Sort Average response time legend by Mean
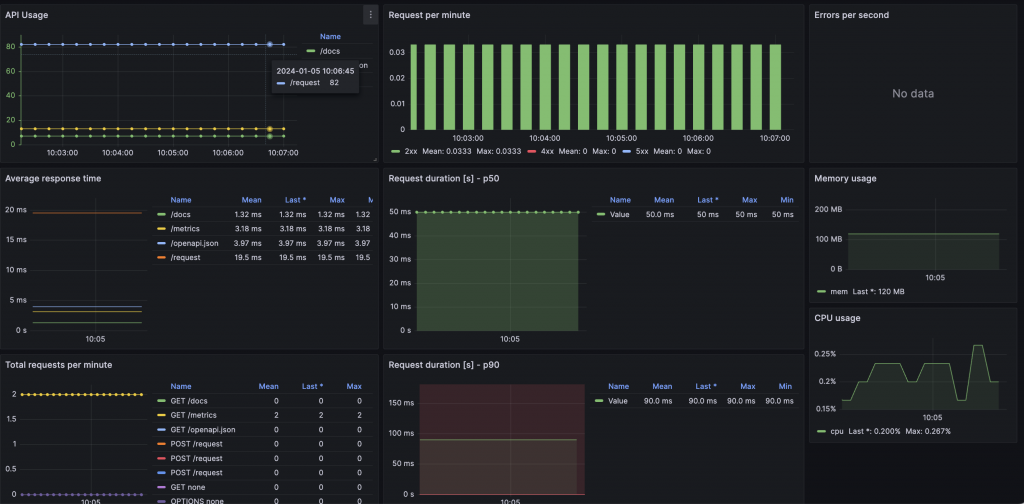Viewport: 1024px width, 504px height. point(251,200)
